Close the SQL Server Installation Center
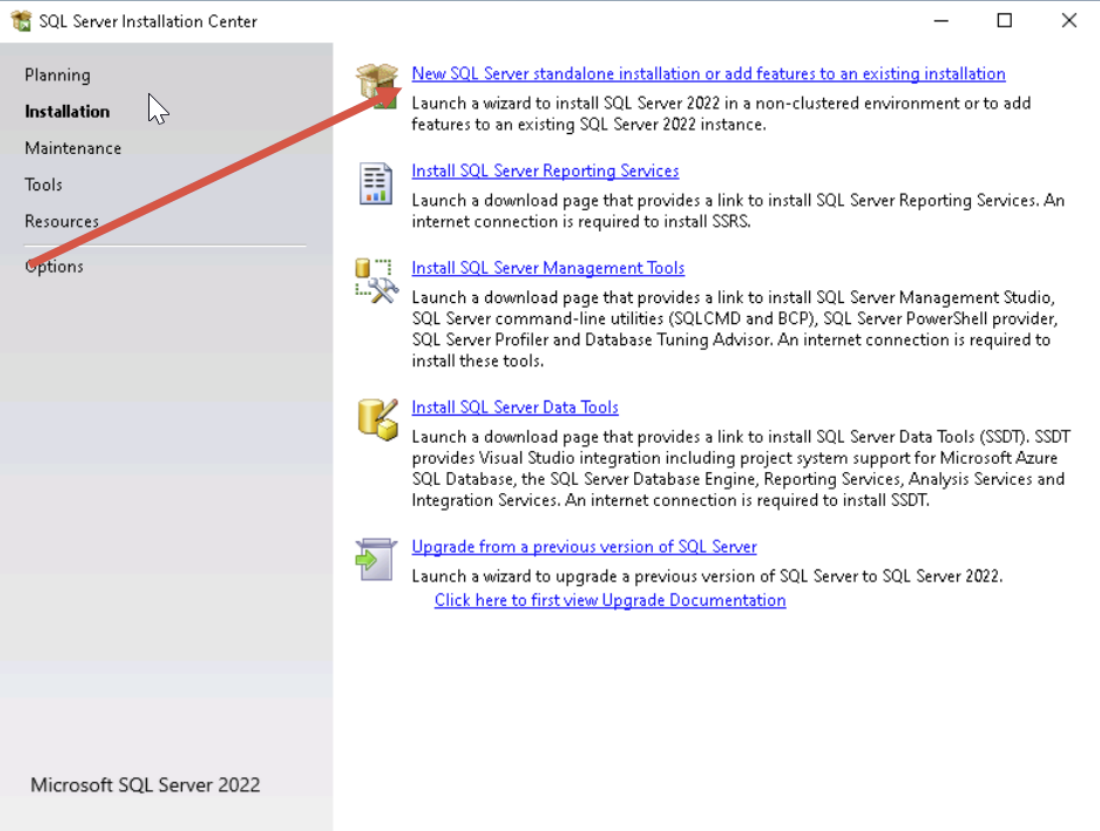The width and height of the screenshot is (1100, 831). (1068, 21)
